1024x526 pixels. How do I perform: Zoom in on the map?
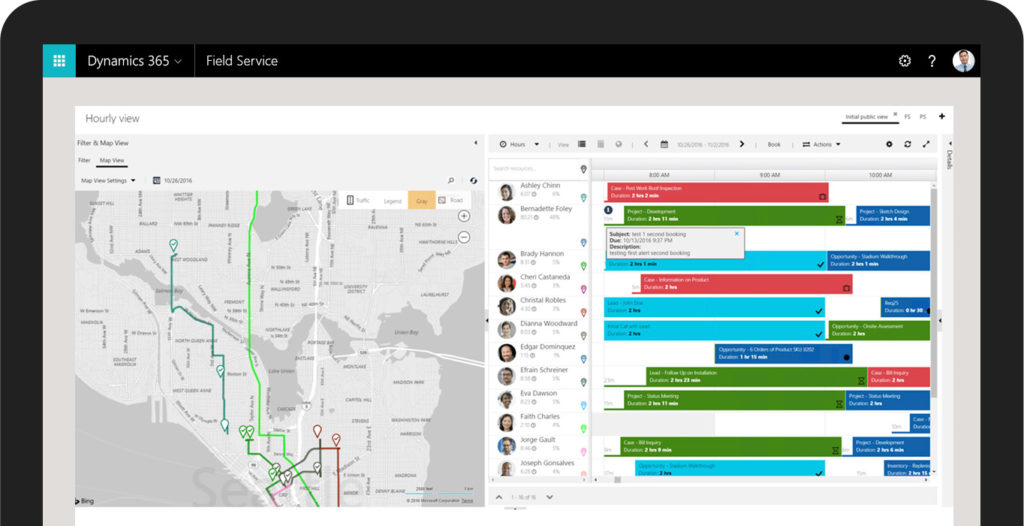(x=464, y=216)
